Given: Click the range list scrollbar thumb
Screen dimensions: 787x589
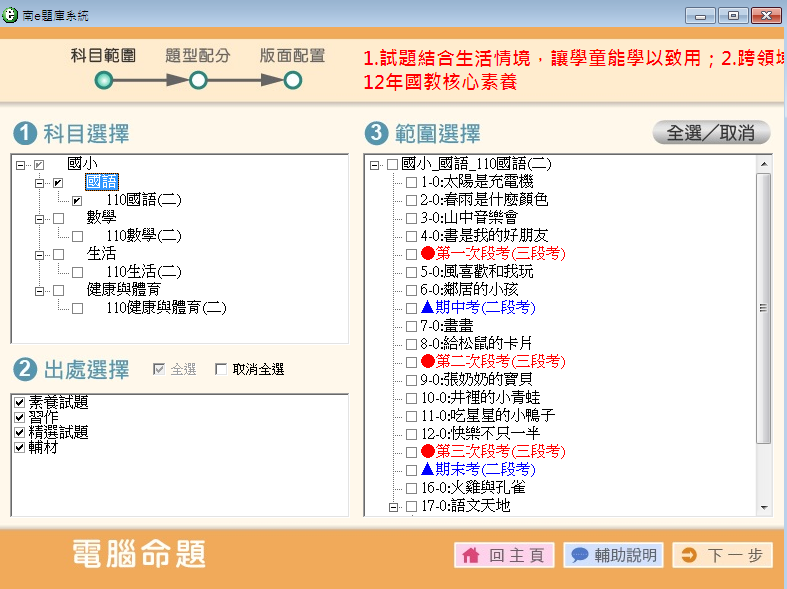Looking at the screenshot, I should tap(763, 308).
